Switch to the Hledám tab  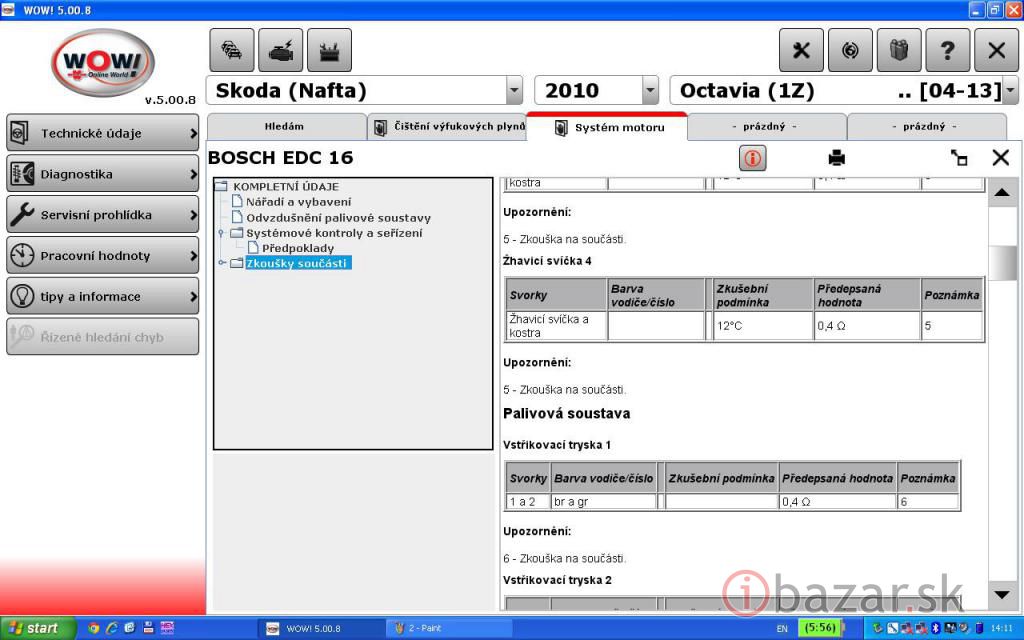coord(285,127)
